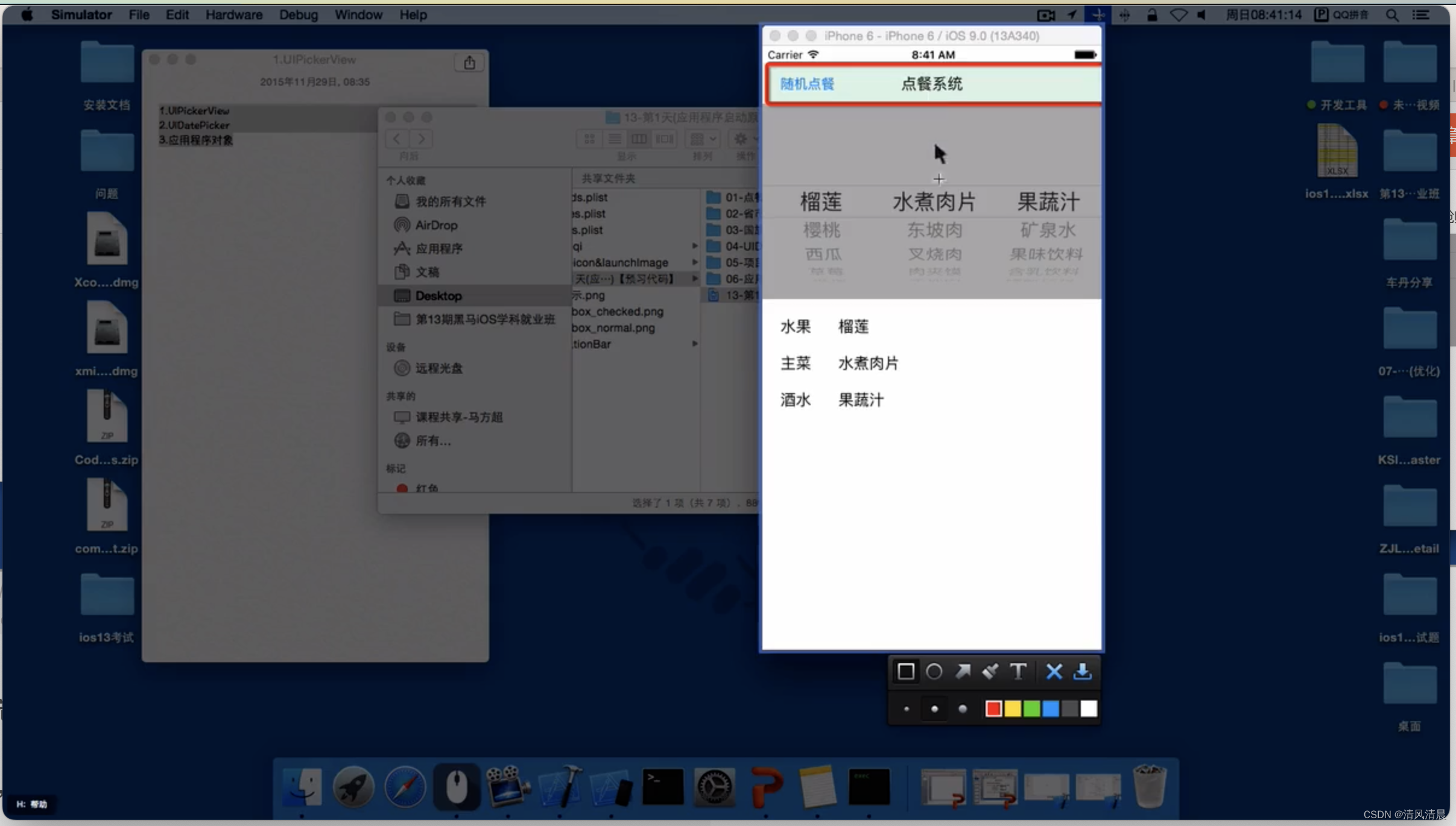1456x826 pixels.
Task: Open the Debug menu
Action: point(299,14)
